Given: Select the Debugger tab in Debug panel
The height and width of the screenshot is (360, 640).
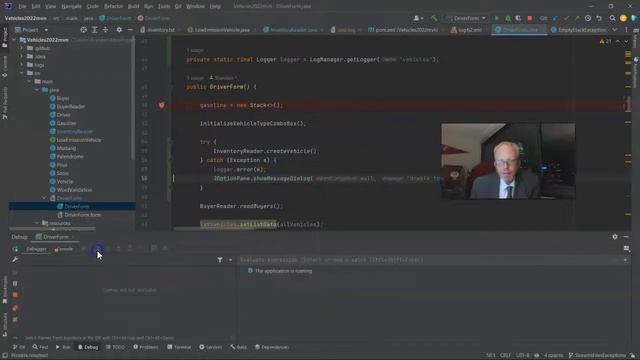Looking at the screenshot, I should (36, 249).
